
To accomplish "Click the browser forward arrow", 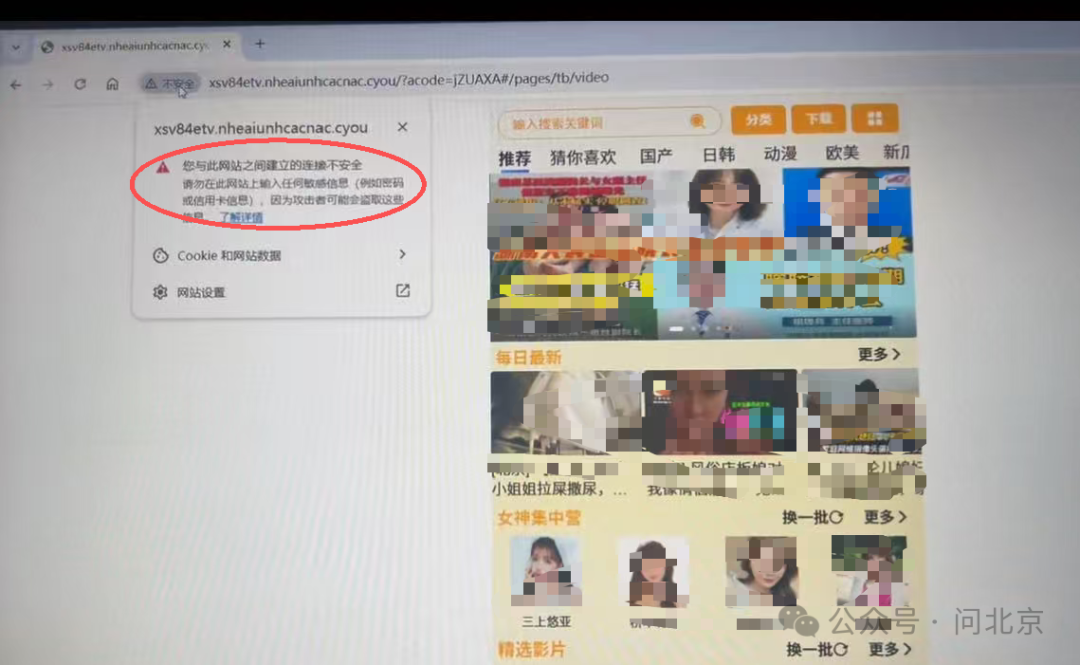I will 47,85.
